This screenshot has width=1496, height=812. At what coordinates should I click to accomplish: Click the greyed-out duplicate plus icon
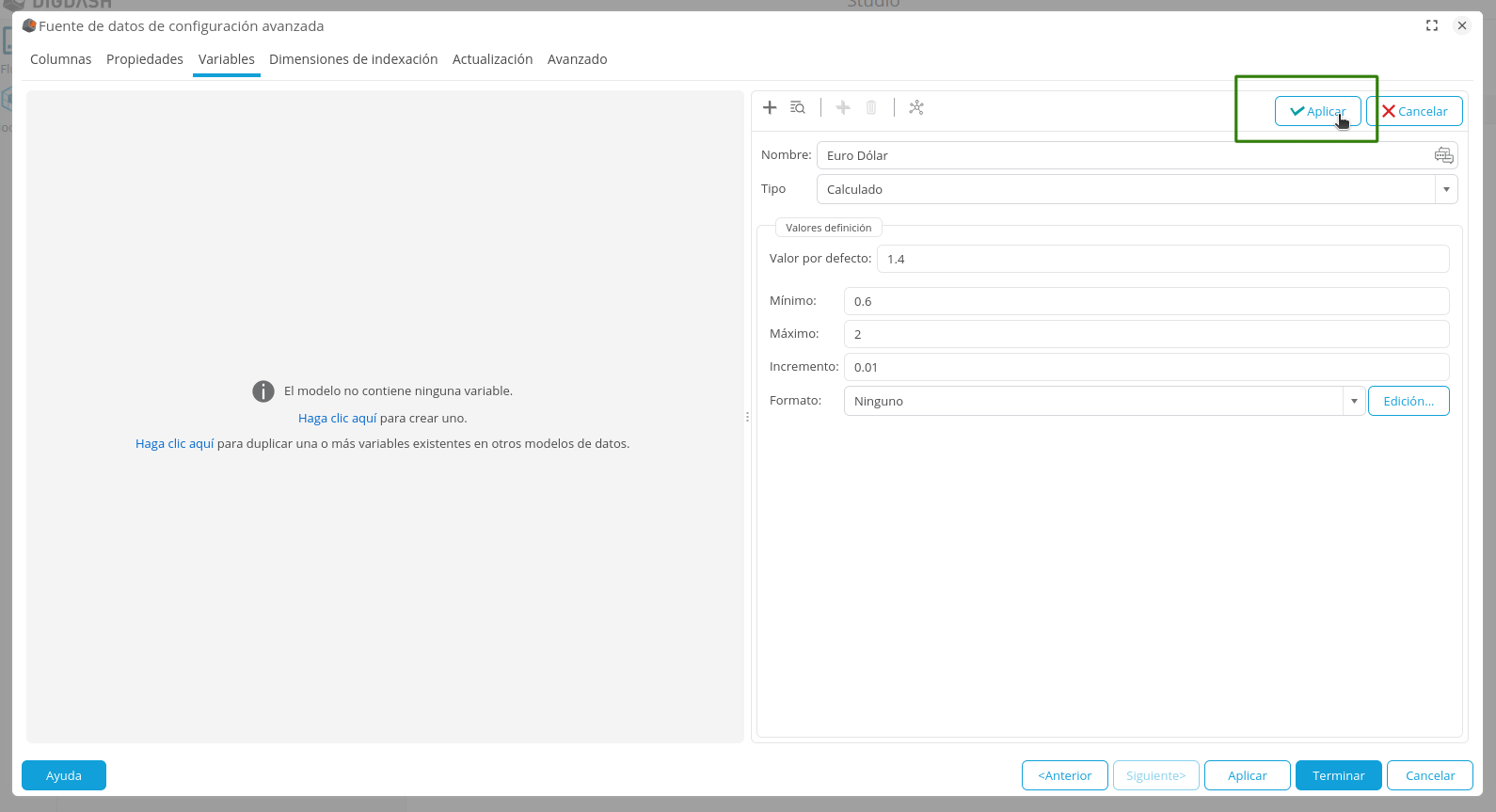click(x=843, y=107)
